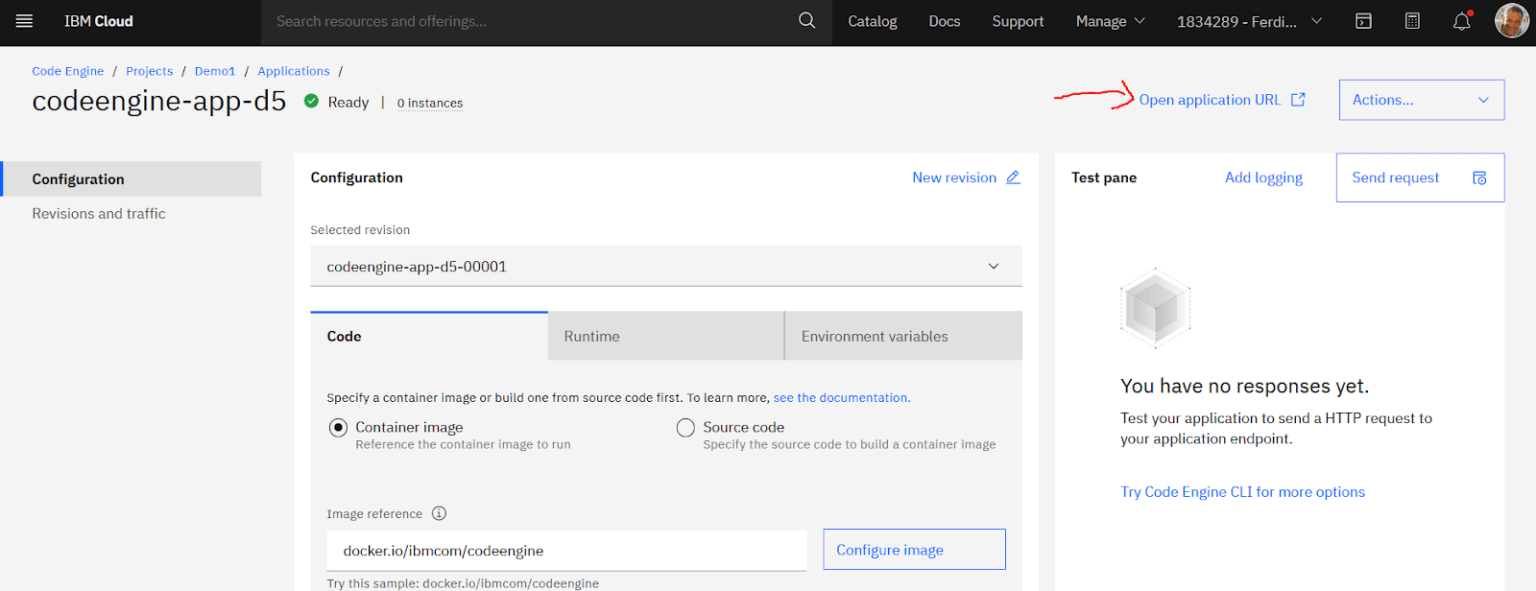
Task: Expand the Manage menu in the header
Action: (1110, 20)
